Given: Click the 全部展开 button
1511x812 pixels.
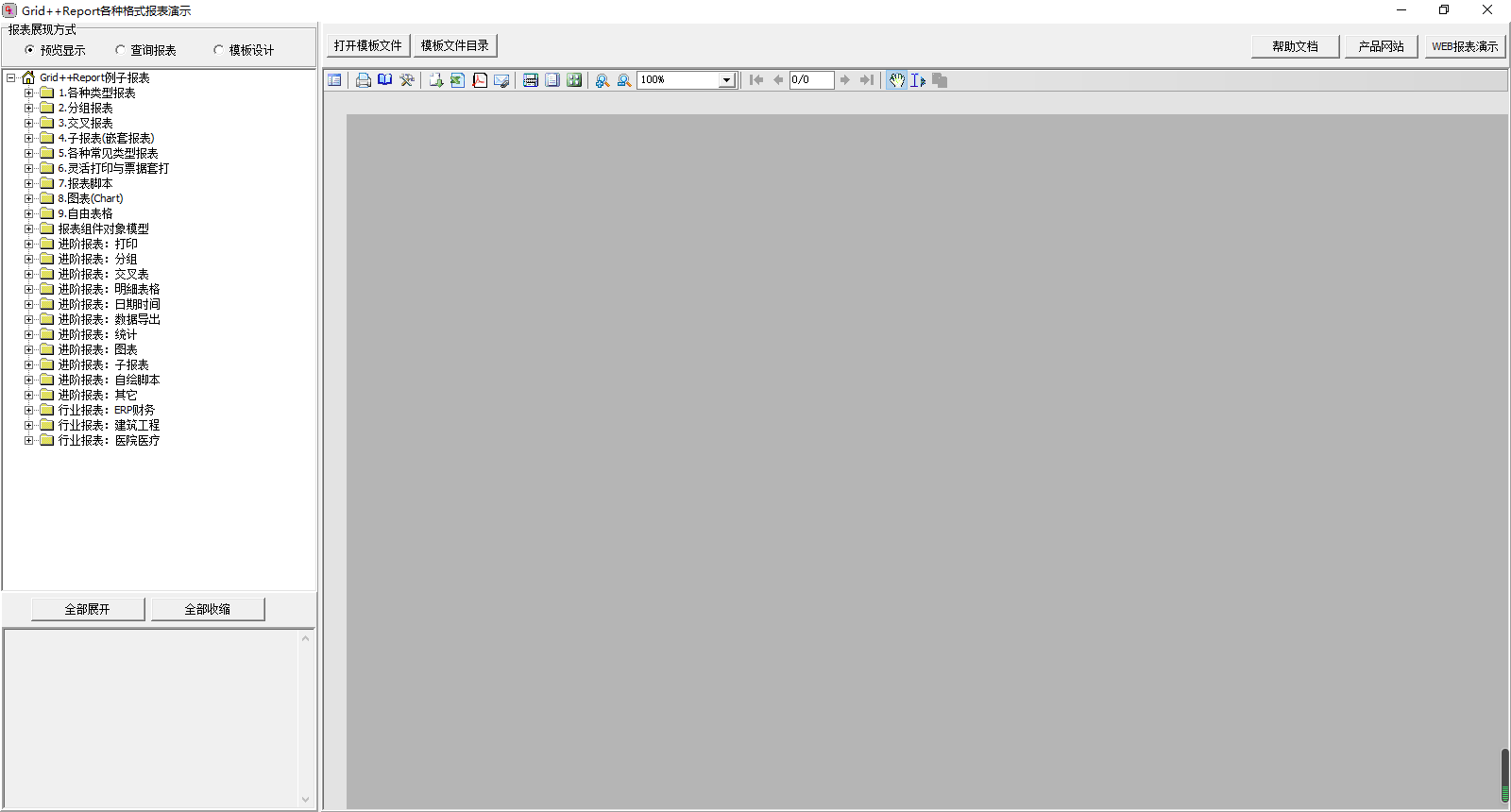Looking at the screenshot, I should 88,609.
